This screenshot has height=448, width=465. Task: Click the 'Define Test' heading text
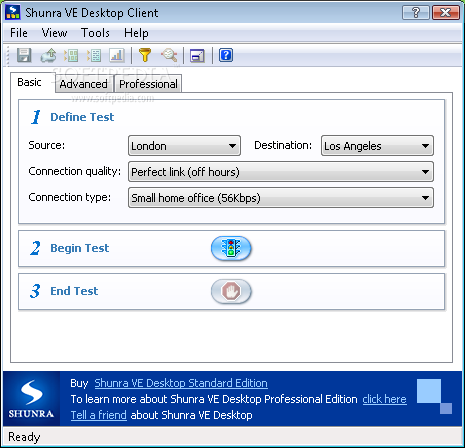pos(82,117)
